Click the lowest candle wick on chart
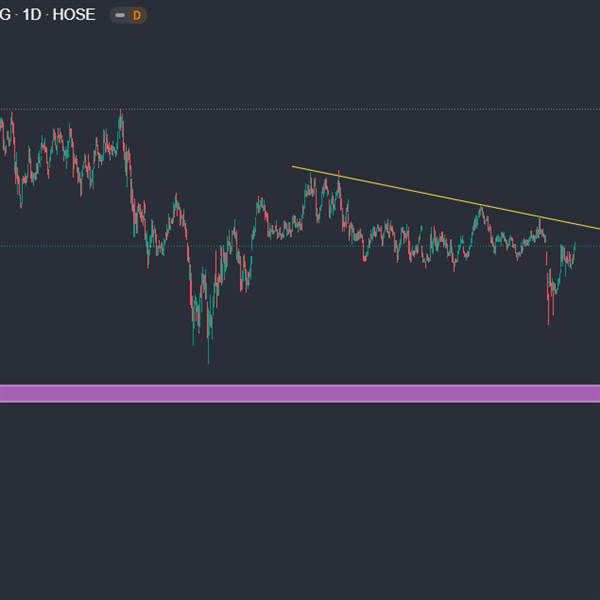 209,354
